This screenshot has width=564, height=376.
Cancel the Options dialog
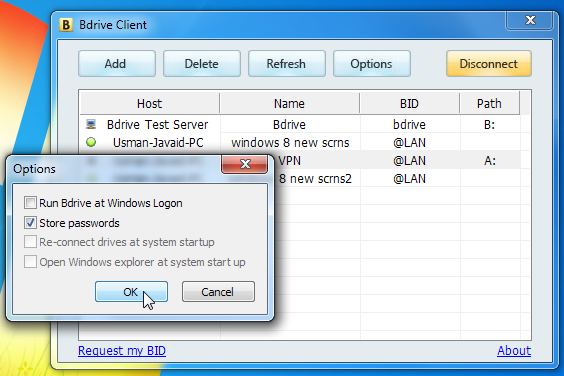pyautogui.click(x=218, y=291)
